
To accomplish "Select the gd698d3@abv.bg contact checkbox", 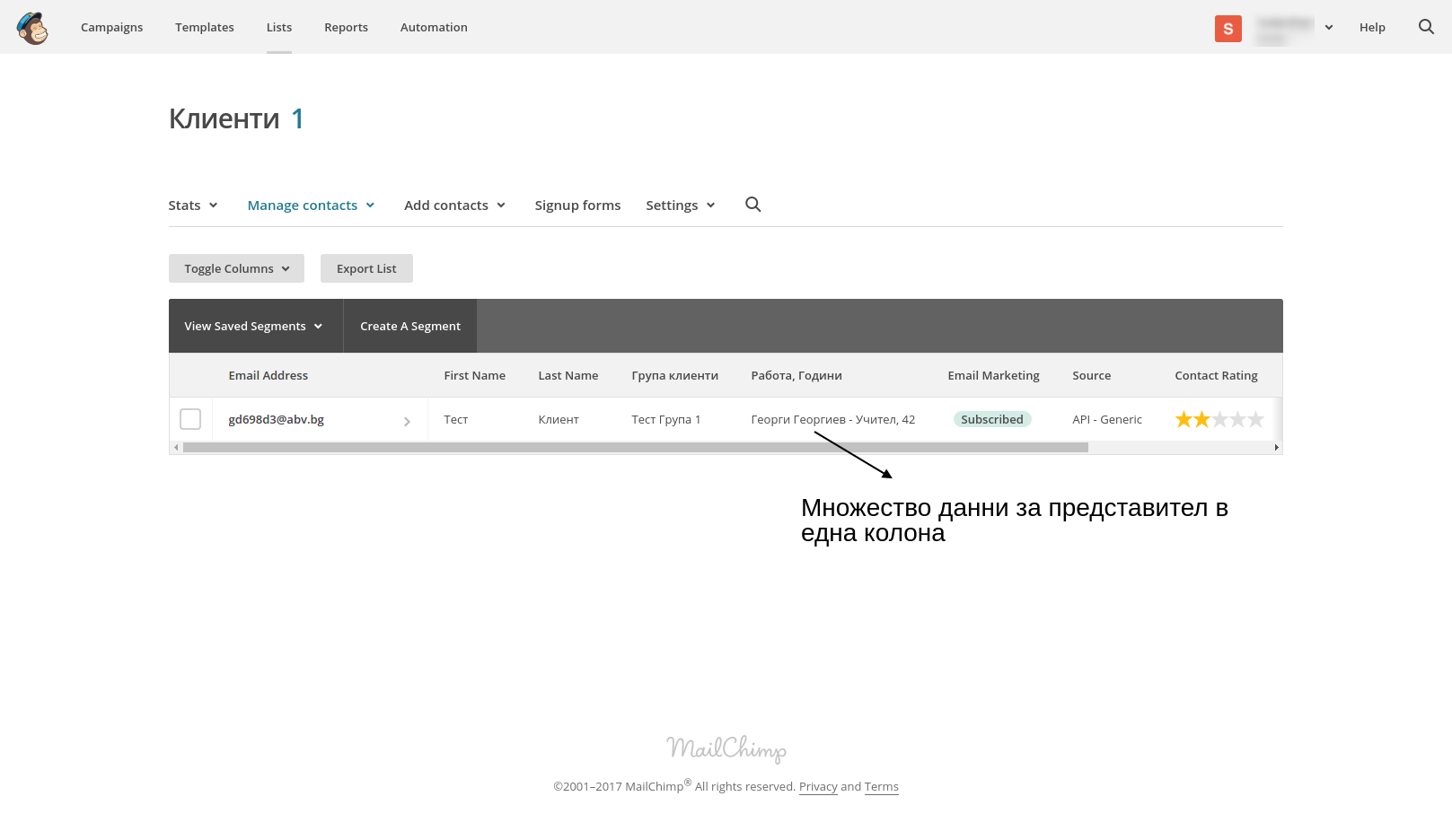I will (190, 419).
